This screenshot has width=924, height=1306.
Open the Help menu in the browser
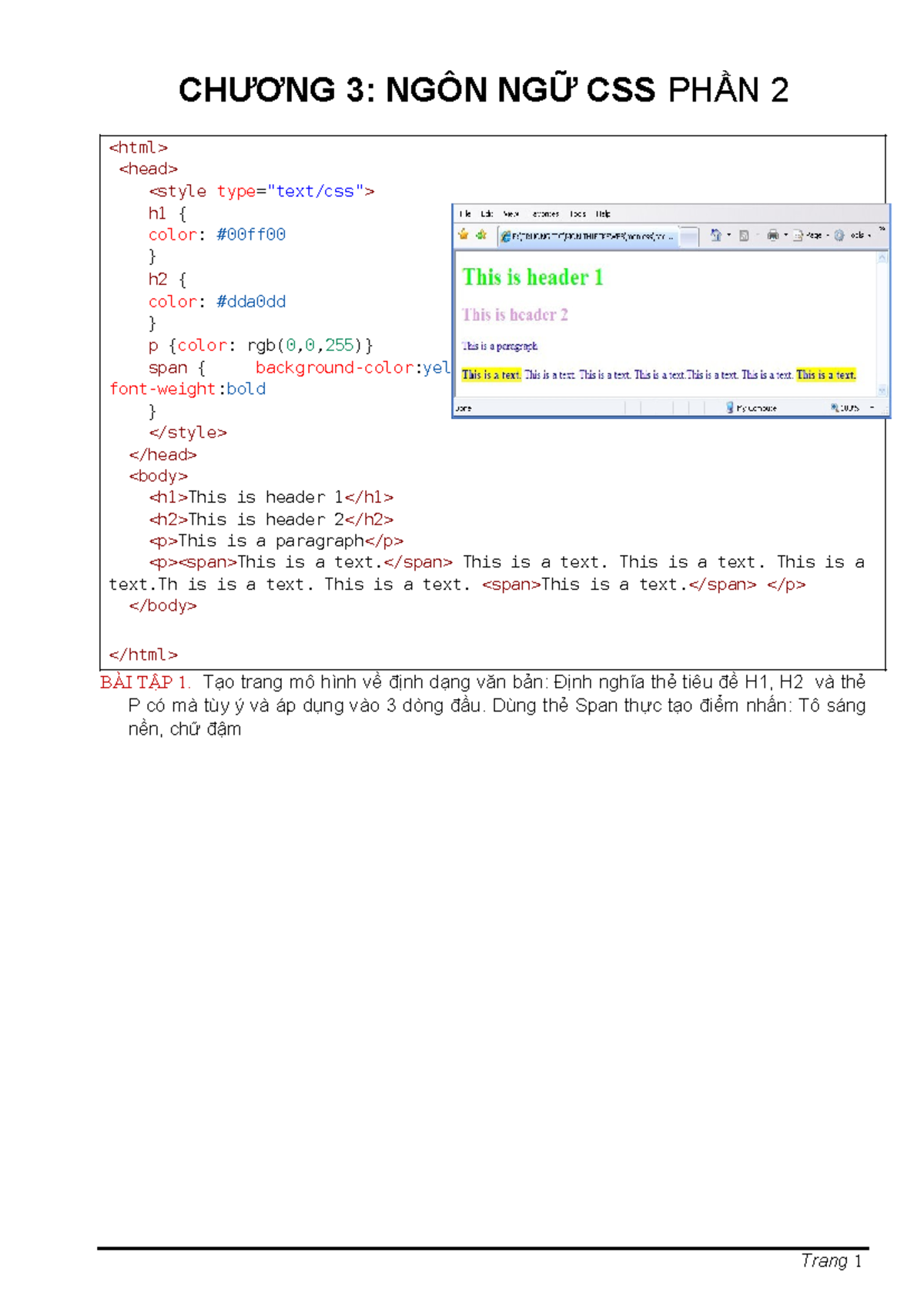[603, 214]
